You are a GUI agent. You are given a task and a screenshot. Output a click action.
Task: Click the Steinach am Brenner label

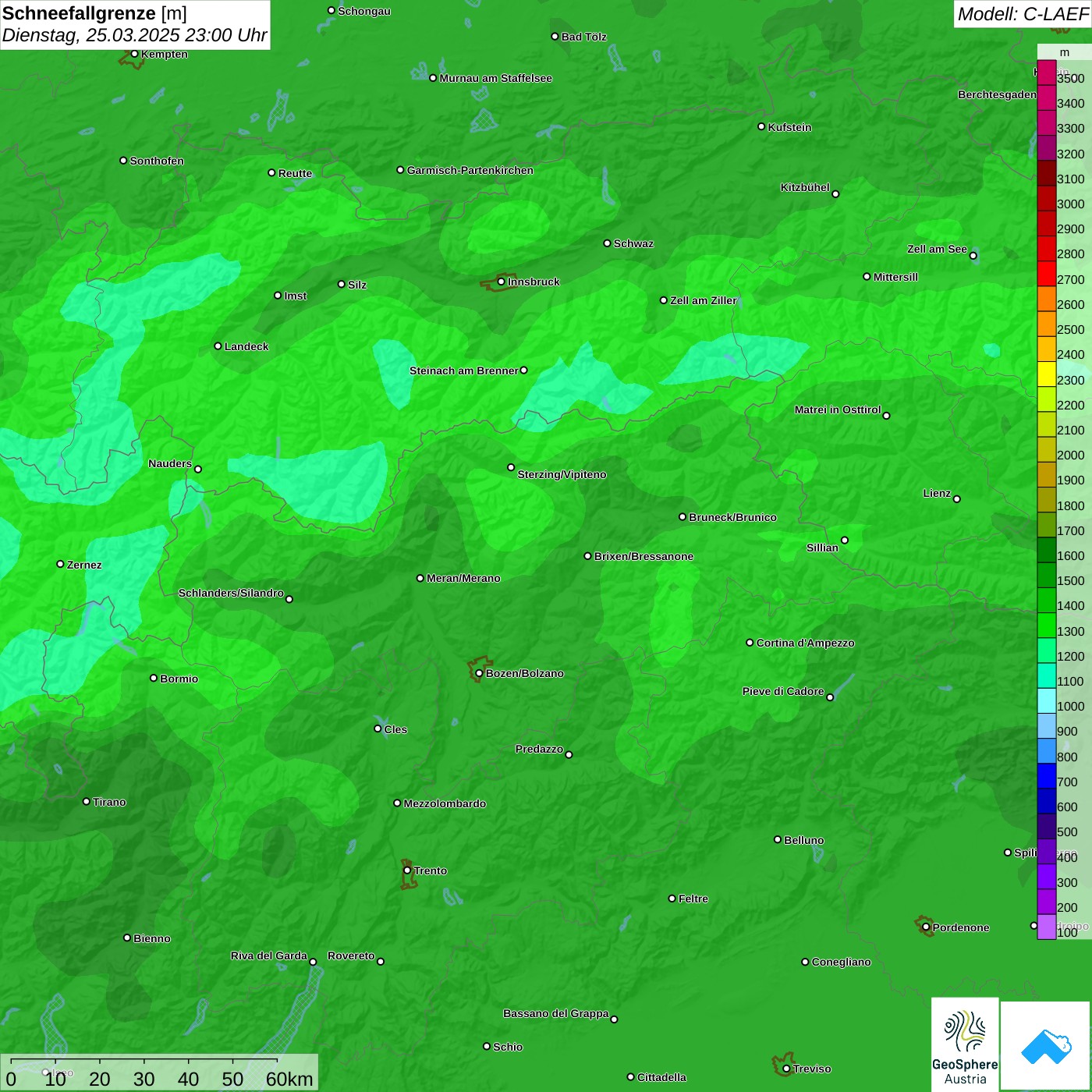pyautogui.click(x=463, y=370)
